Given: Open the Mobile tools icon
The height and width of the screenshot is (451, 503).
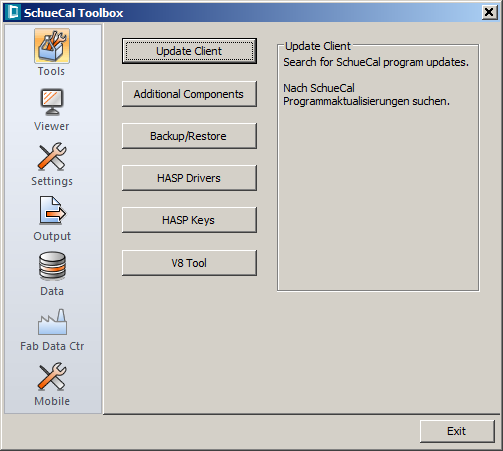Looking at the screenshot, I should (x=52, y=376).
